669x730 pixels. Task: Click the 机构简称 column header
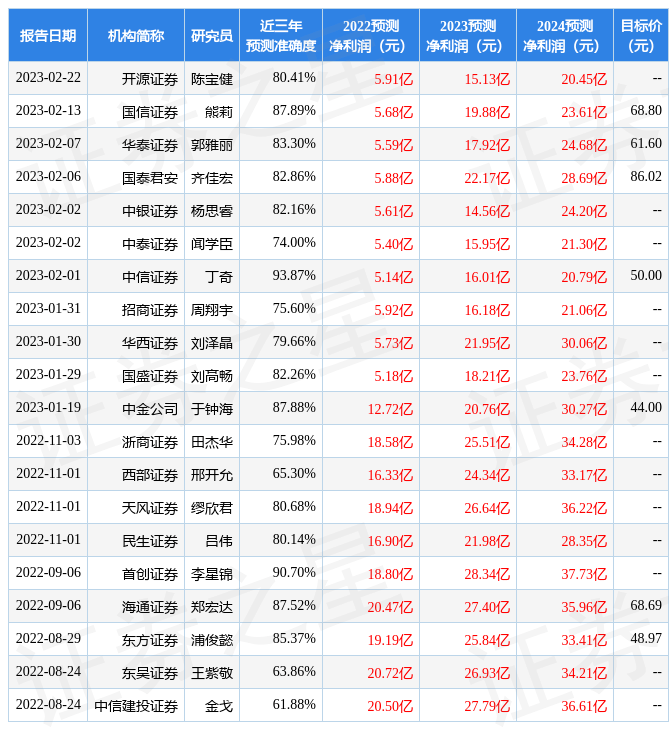[x=136, y=35]
